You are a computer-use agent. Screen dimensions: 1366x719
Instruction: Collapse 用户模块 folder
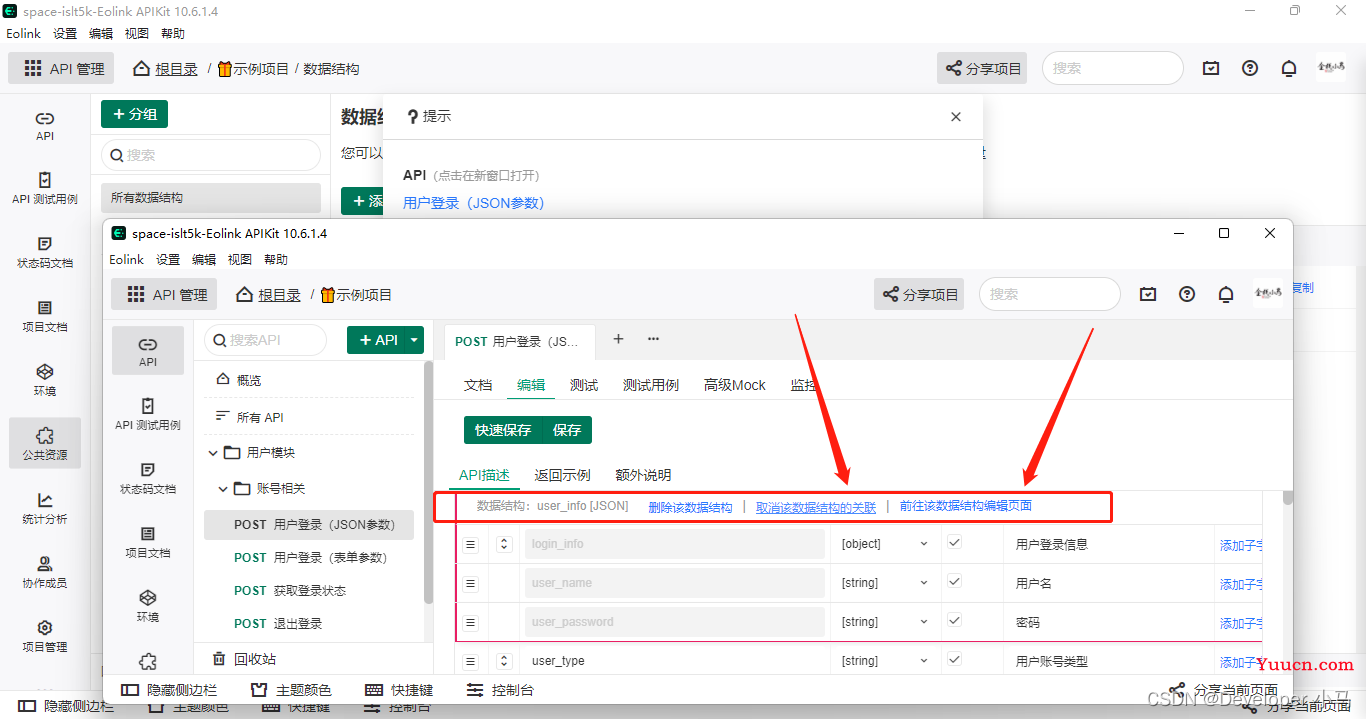click(x=213, y=453)
